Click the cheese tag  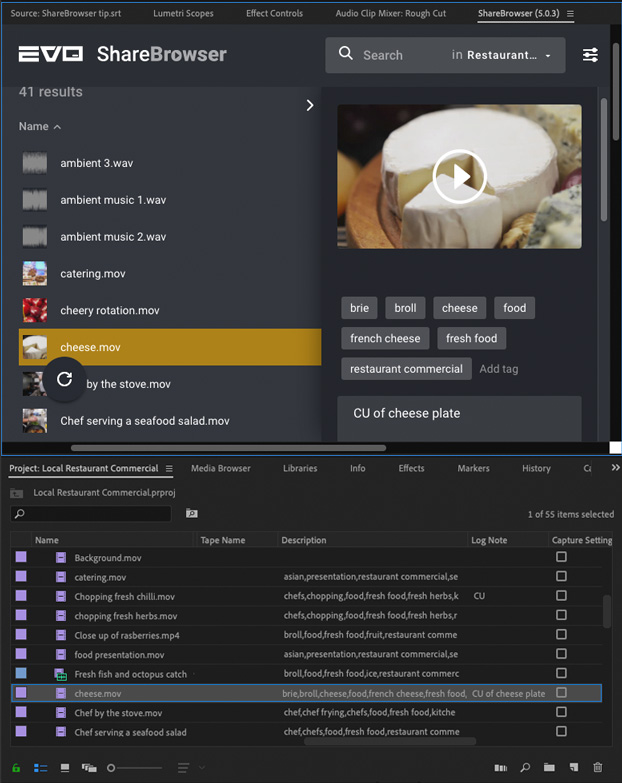(460, 308)
